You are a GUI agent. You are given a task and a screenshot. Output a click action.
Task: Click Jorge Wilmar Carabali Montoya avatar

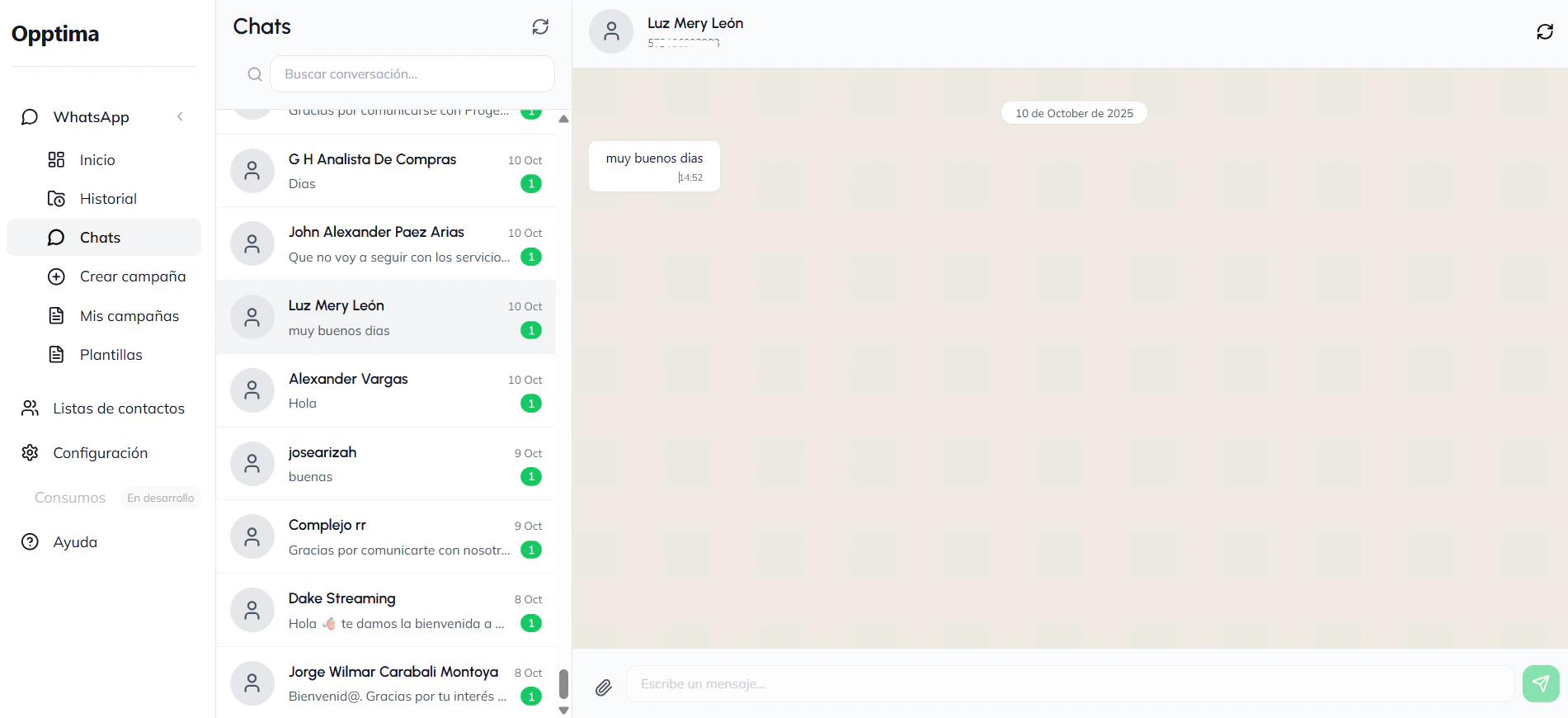(252, 683)
